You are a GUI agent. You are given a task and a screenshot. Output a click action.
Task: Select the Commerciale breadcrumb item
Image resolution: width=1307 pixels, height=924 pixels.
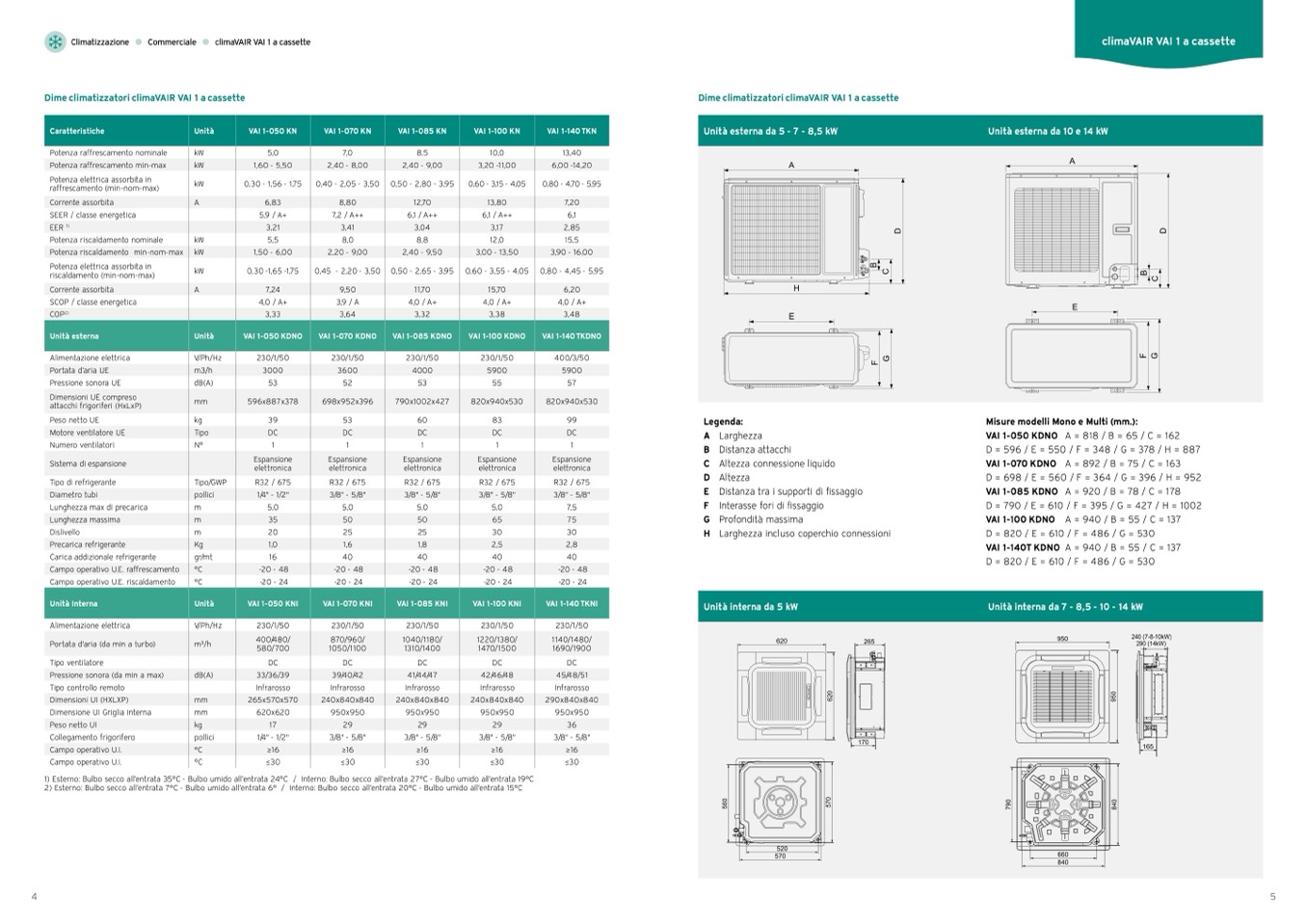(172, 42)
